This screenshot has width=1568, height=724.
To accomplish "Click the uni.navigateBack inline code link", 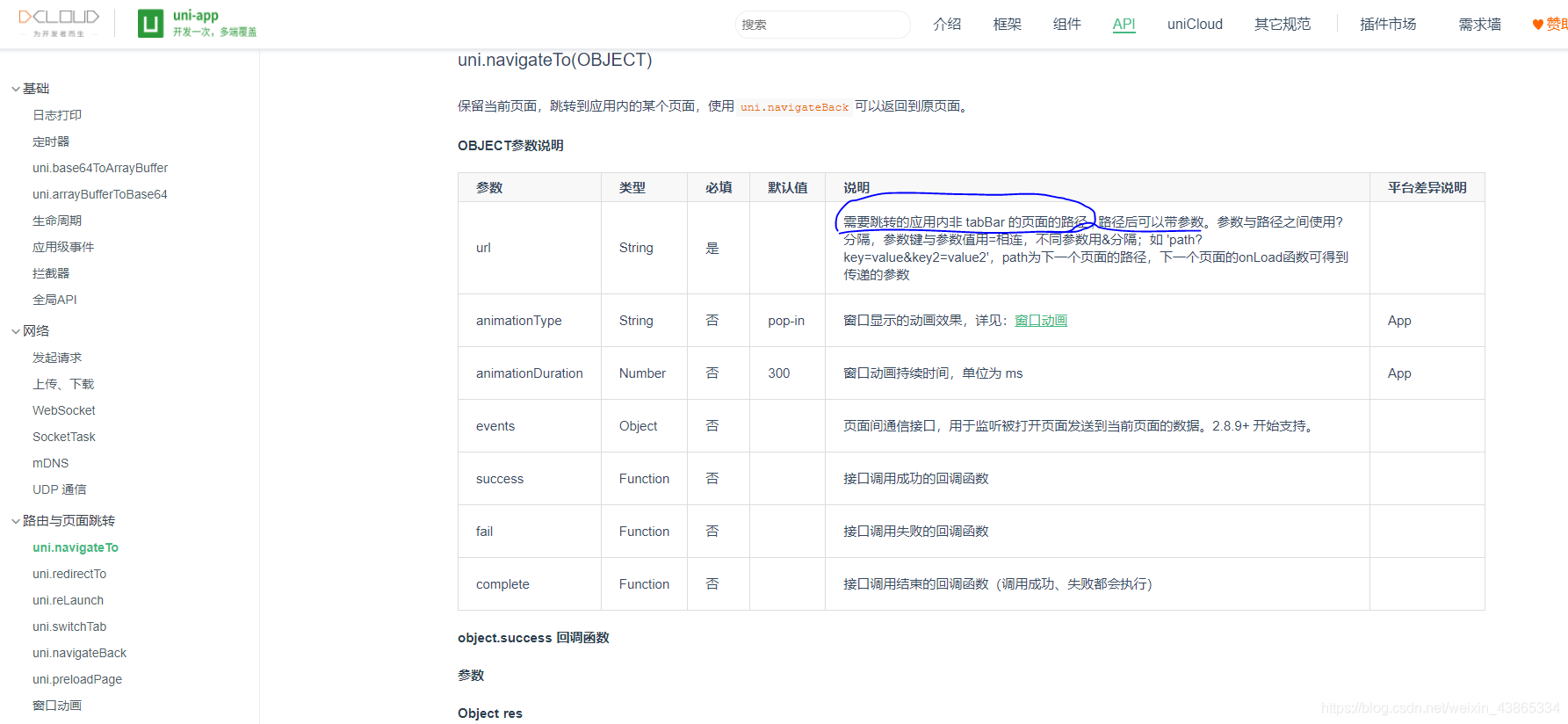I will click(x=794, y=107).
